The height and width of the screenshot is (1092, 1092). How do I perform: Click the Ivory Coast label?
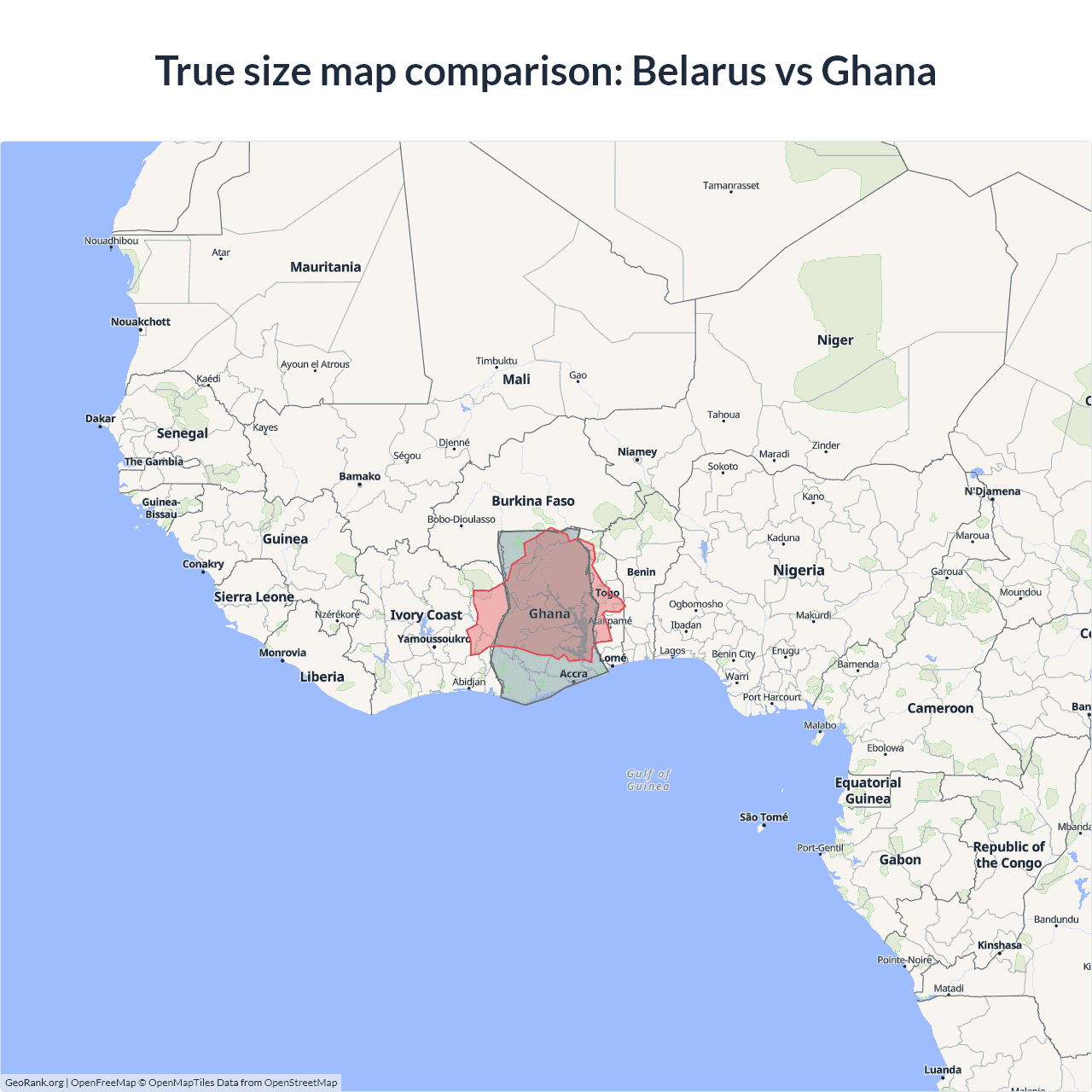pos(426,615)
